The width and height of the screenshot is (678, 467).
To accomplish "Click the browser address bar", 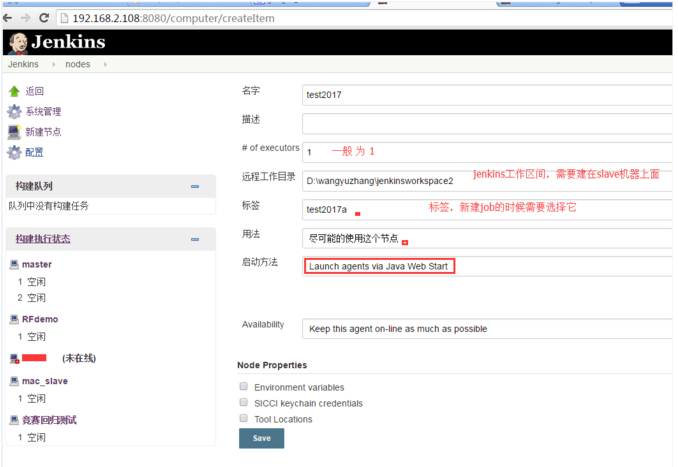I will (364, 18).
